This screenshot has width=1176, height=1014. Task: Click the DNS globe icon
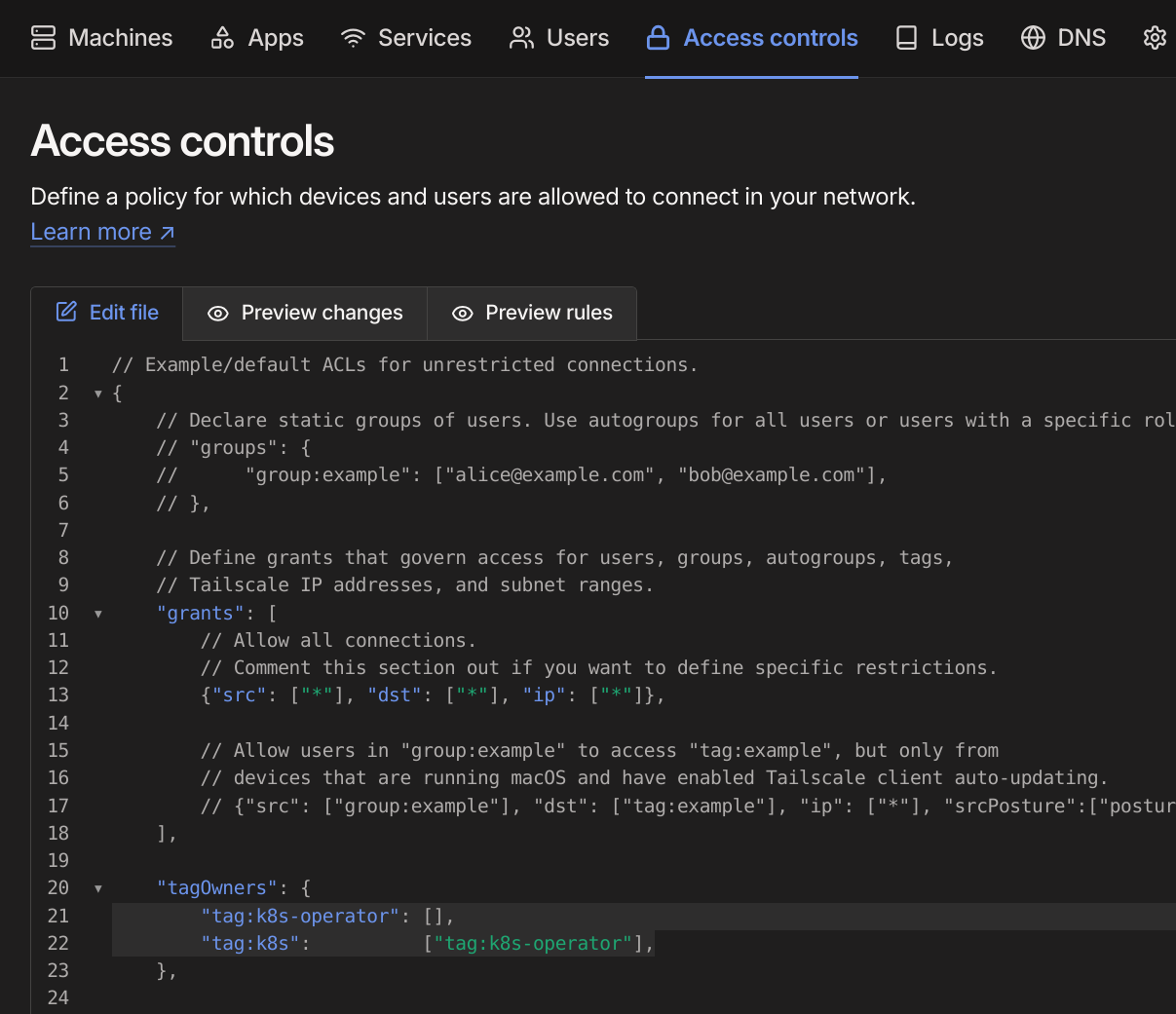pyautogui.click(x=1033, y=38)
